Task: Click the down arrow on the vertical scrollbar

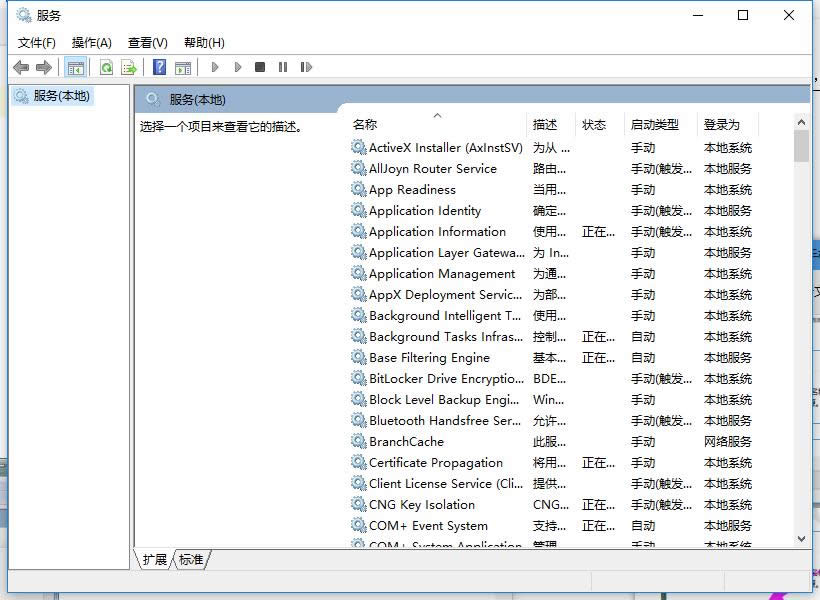Action: 803,539
